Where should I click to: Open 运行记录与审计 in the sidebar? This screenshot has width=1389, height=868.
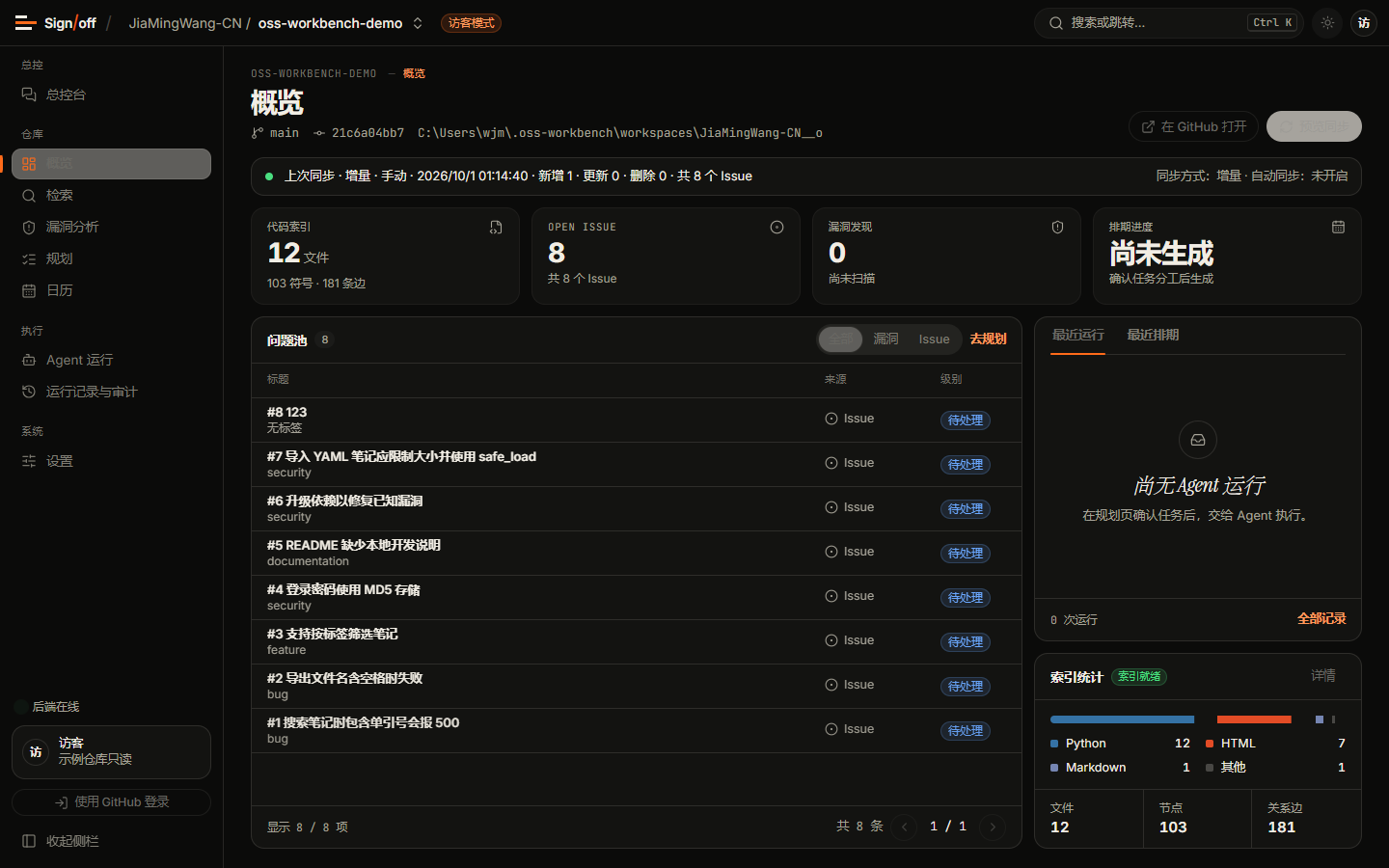click(x=111, y=393)
